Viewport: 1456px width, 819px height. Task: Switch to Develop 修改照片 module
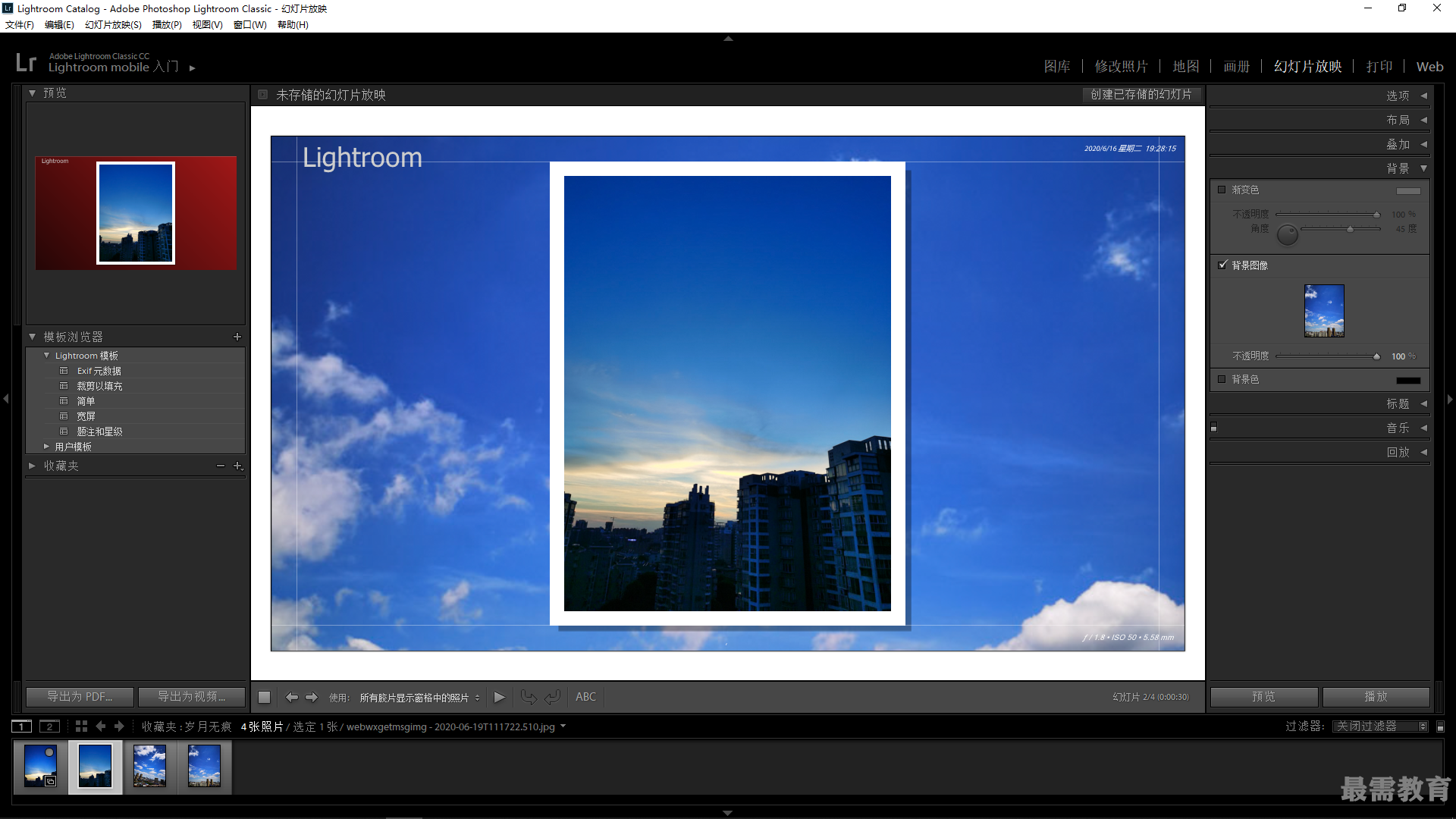click(x=1122, y=67)
